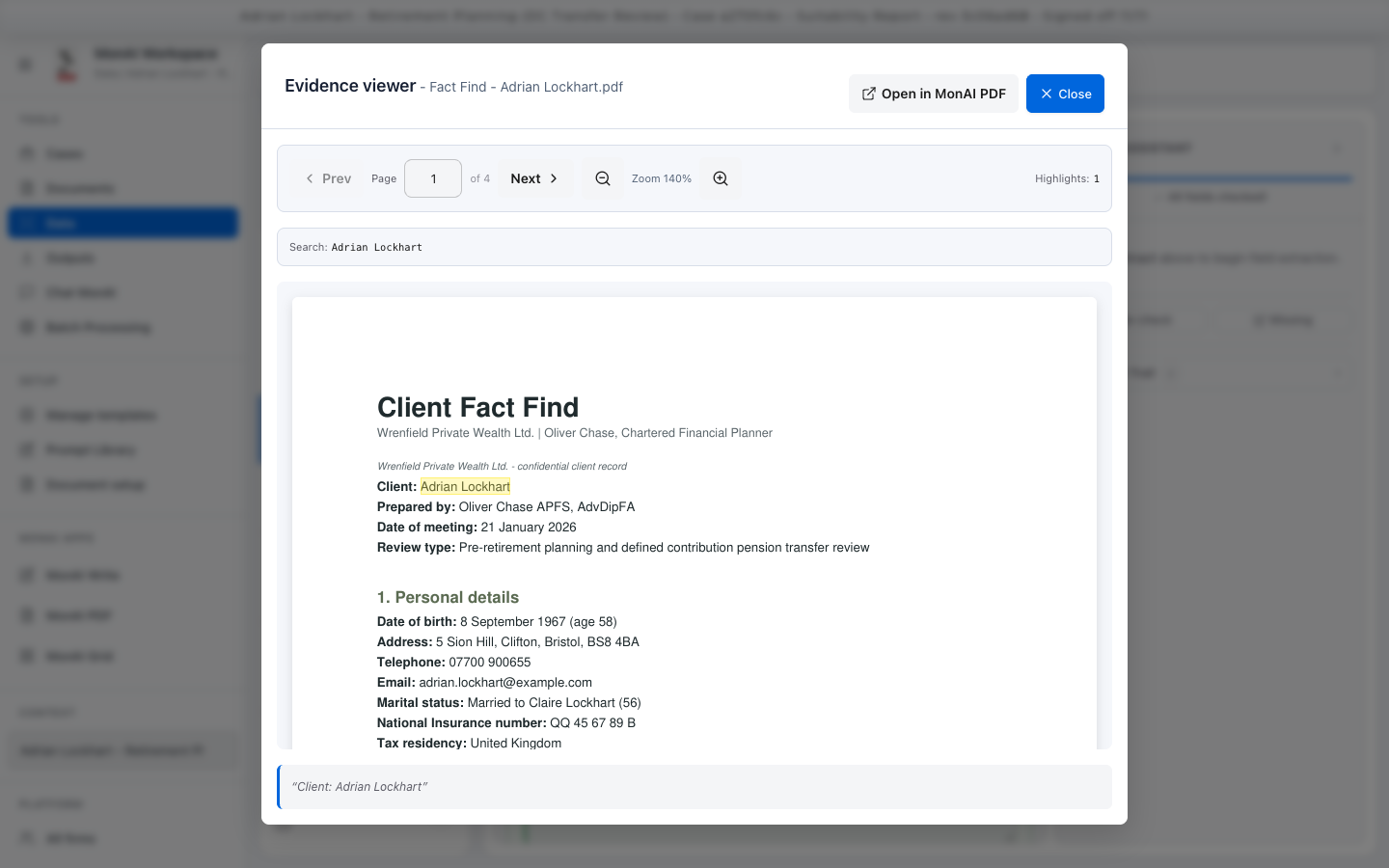Click the Highlights: 1 counter

[1067, 178]
